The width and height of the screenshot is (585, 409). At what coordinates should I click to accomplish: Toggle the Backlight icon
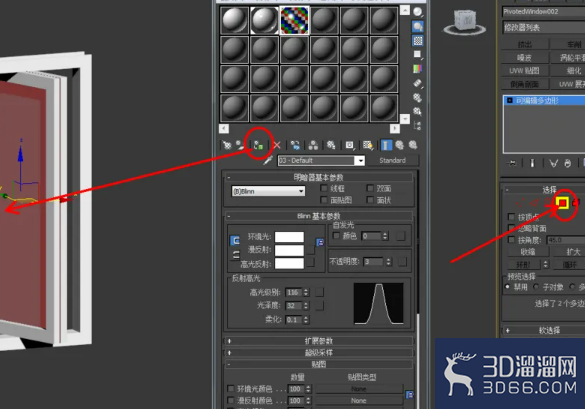point(417,26)
